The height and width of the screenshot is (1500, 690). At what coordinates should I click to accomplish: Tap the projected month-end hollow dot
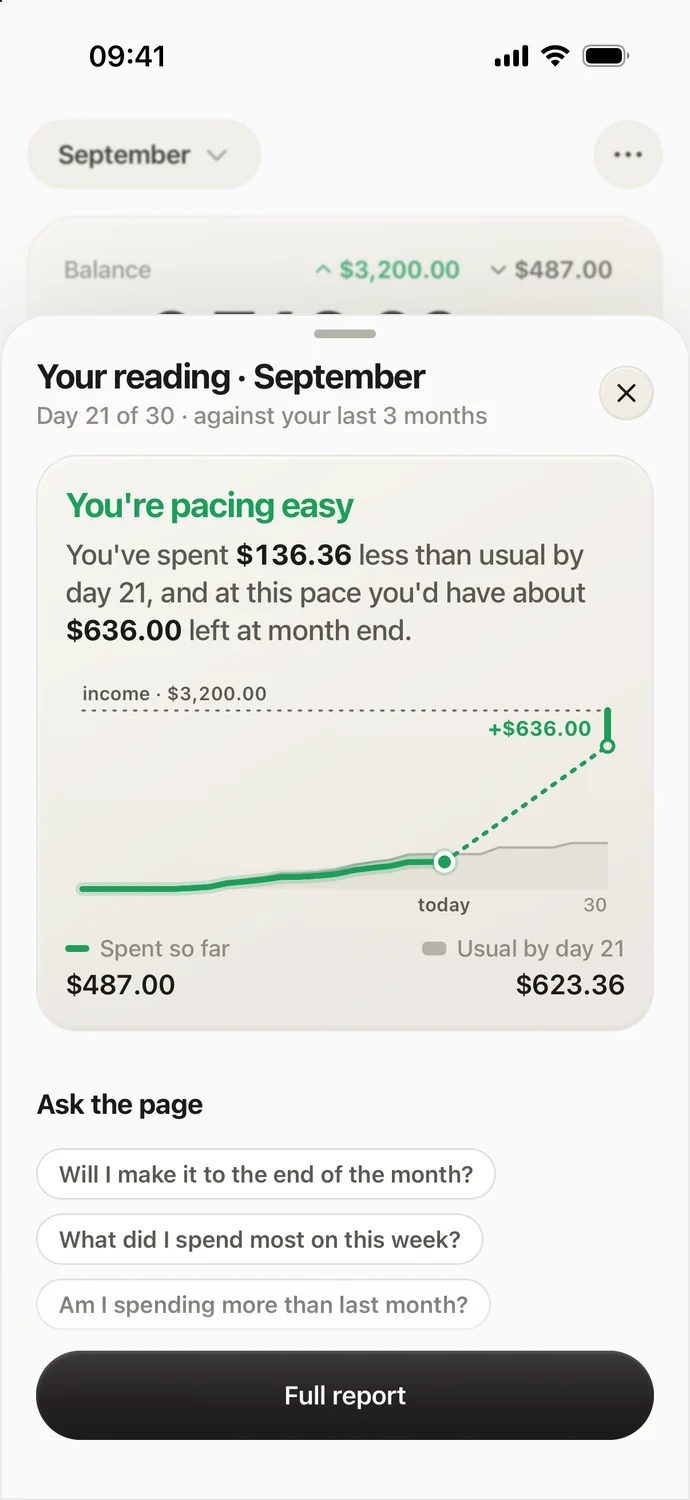coord(607,746)
